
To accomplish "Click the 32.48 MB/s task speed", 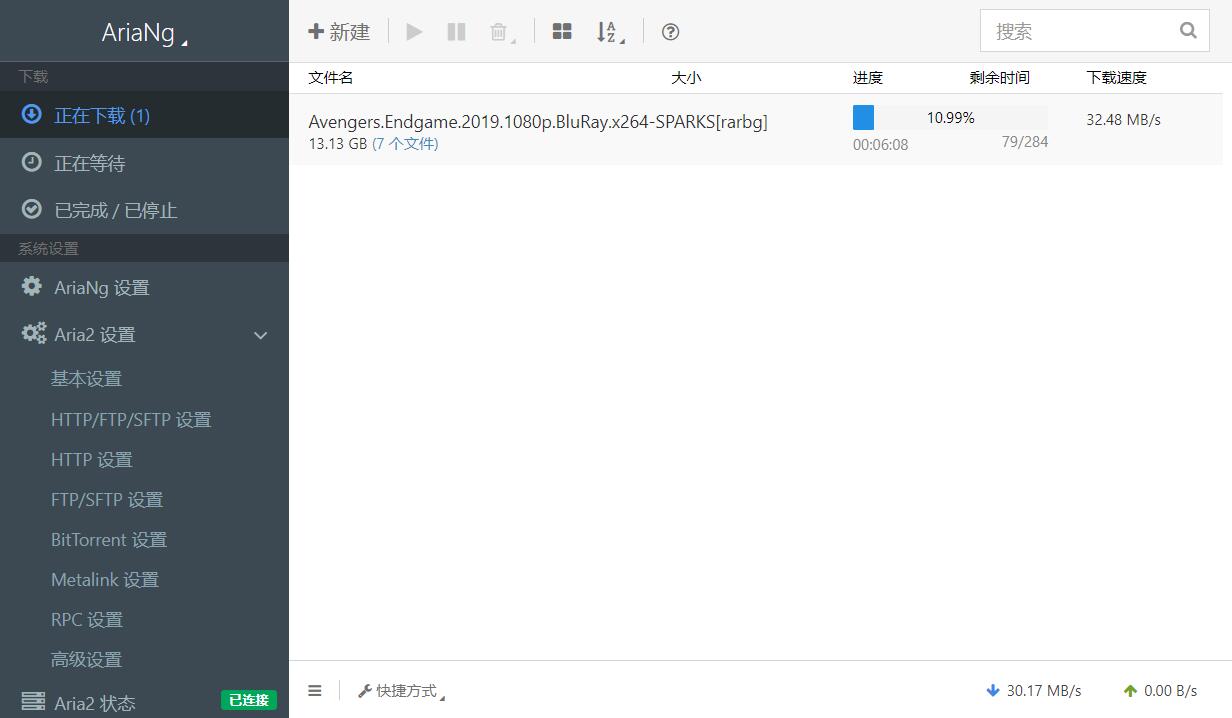I will [1123, 119].
